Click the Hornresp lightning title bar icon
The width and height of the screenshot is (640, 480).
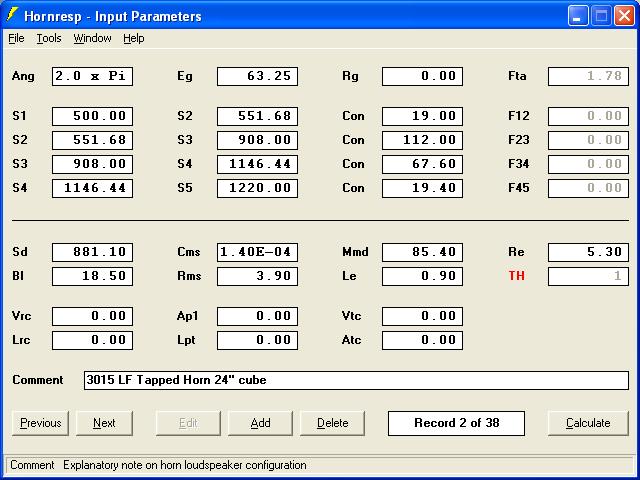(12, 15)
